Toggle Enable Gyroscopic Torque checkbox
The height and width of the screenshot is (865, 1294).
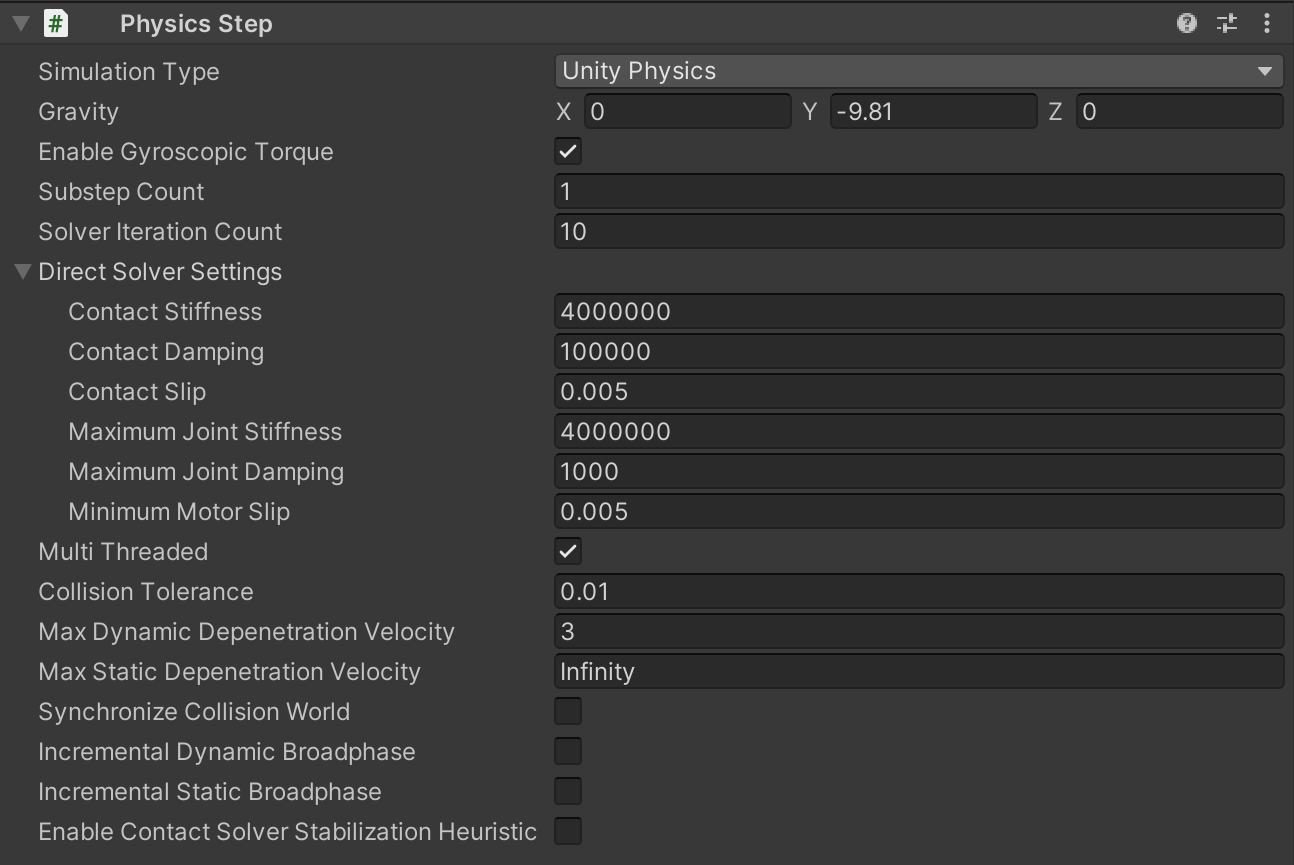click(x=568, y=151)
